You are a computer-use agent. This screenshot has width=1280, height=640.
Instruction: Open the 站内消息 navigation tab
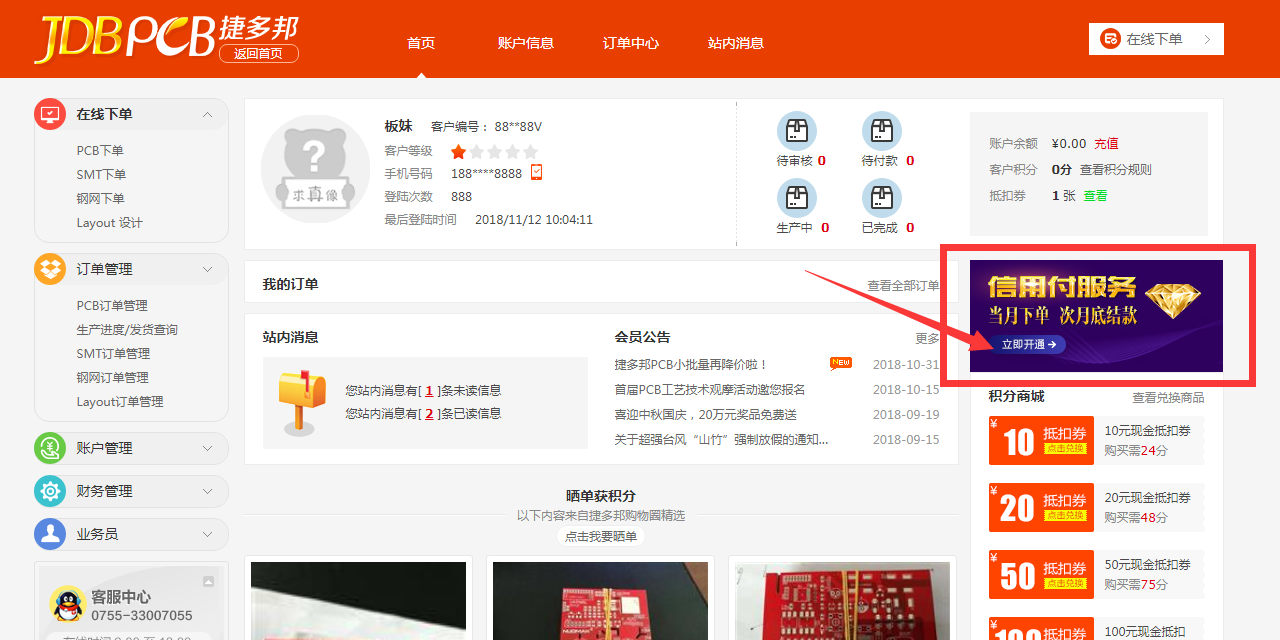736,43
